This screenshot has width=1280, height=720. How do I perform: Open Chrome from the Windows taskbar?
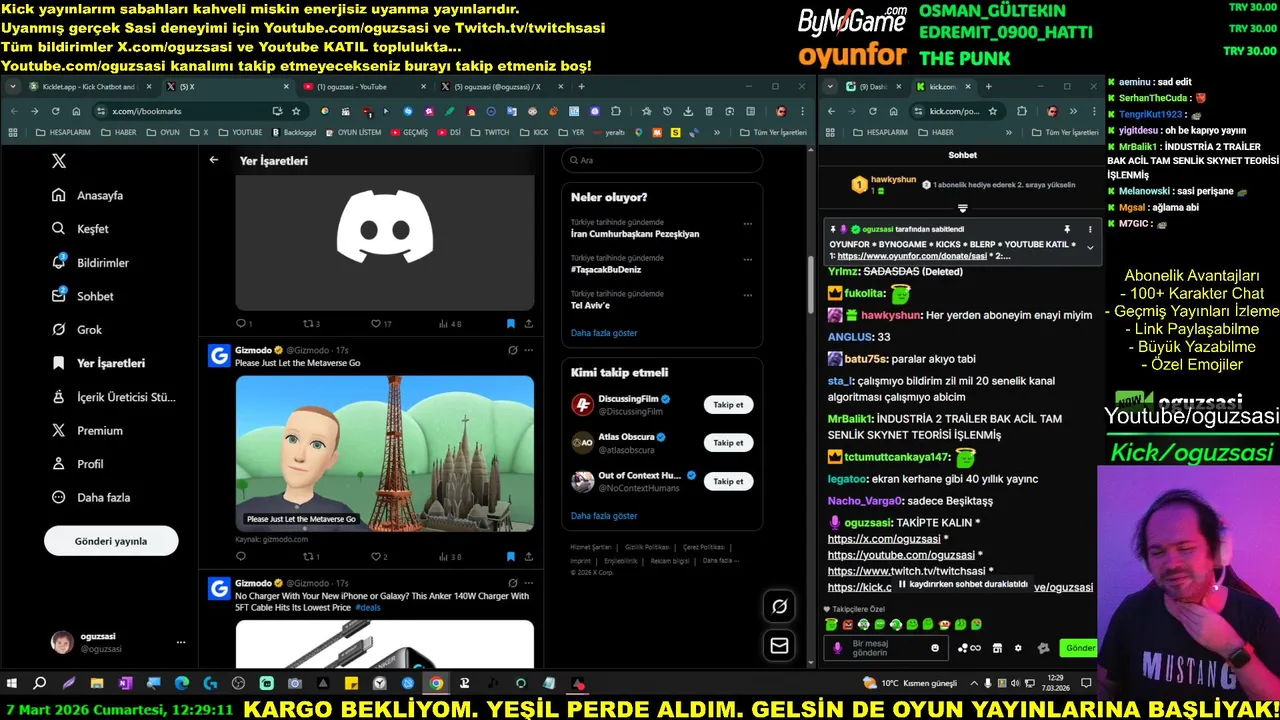(436, 684)
